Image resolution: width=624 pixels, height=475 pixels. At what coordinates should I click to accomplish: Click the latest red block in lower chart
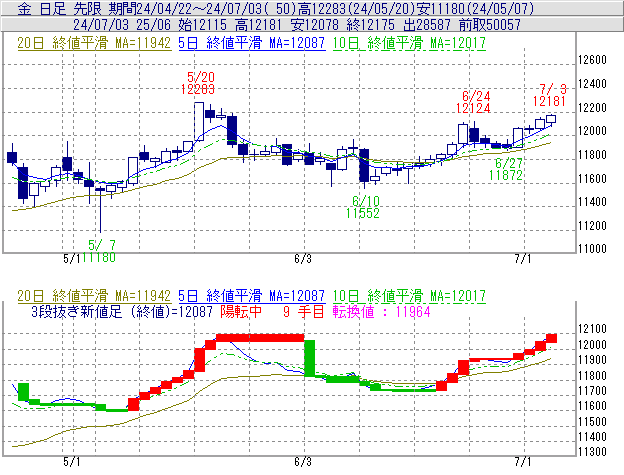[551, 338]
